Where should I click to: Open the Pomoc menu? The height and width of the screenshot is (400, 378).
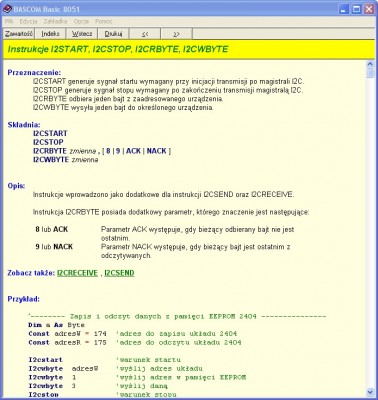point(104,21)
